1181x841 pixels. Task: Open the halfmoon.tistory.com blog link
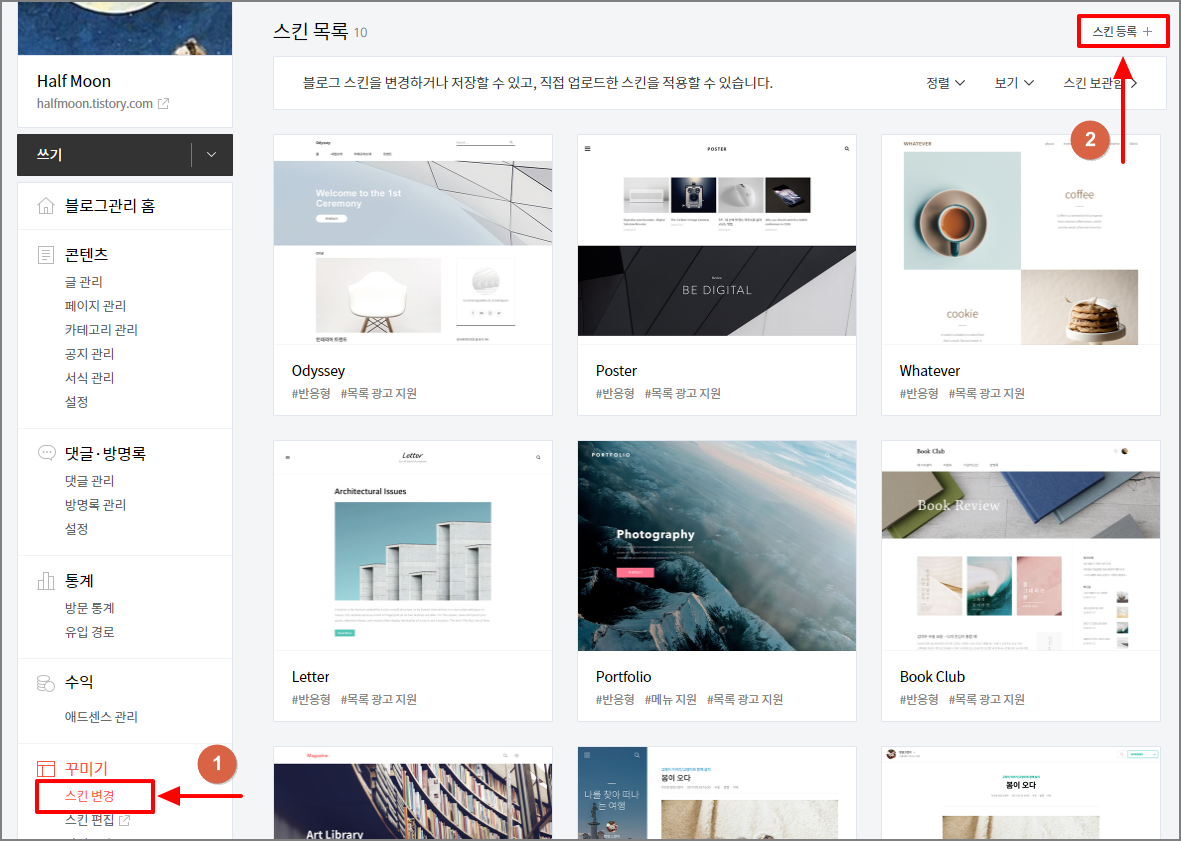[95, 104]
